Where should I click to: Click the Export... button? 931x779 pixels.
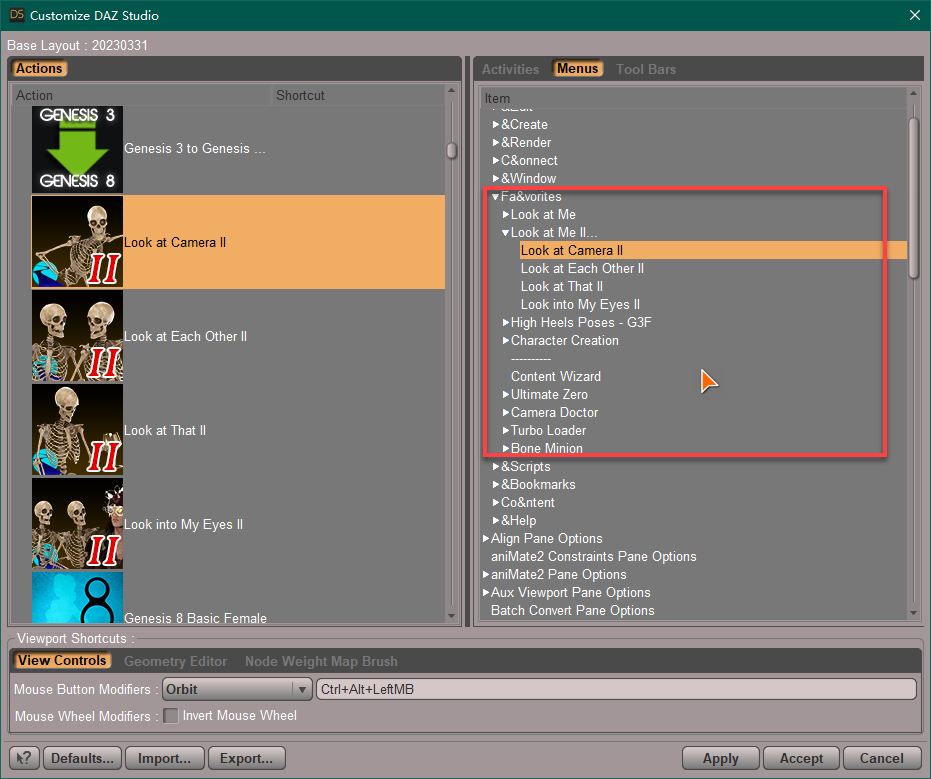tap(246, 758)
